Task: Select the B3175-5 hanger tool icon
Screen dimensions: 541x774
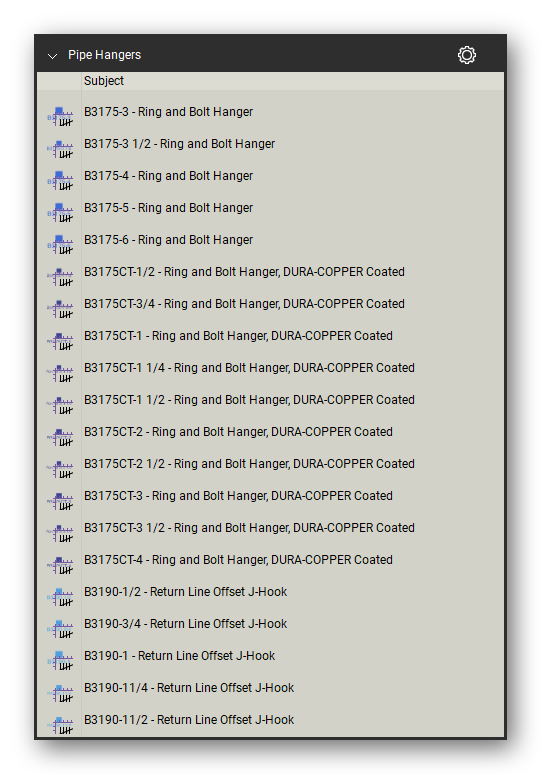Action: click(x=60, y=213)
